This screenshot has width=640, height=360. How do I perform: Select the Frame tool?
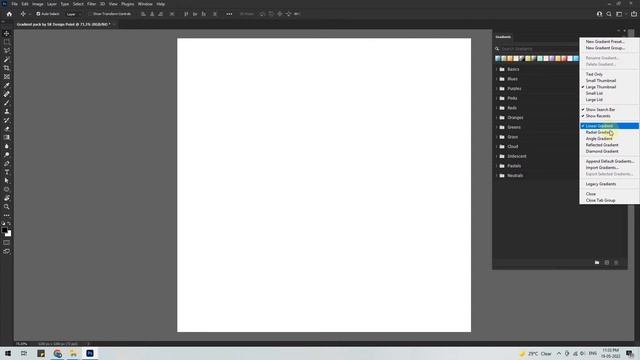(x=7, y=77)
